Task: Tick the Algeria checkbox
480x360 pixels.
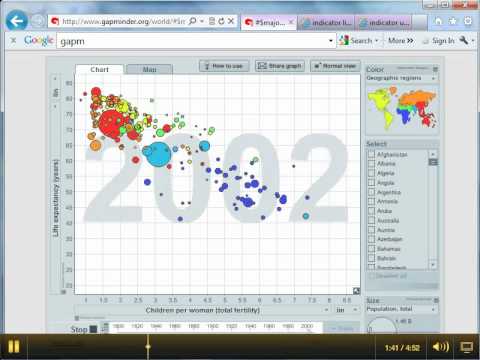Action: click(x=371, y=173)
